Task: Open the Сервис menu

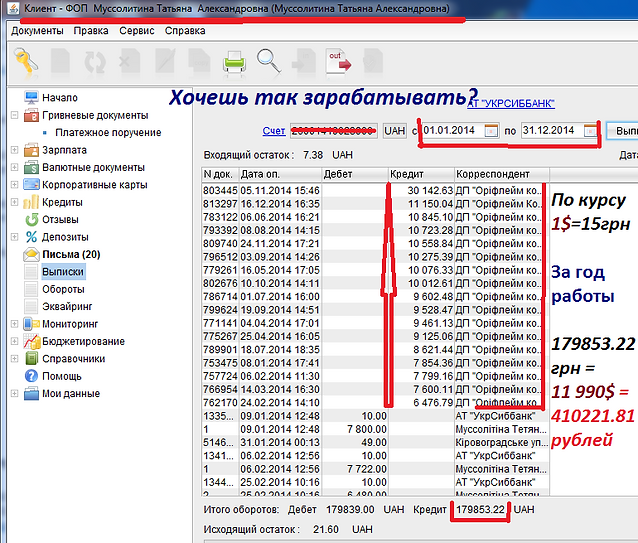Action: point(137,31)
